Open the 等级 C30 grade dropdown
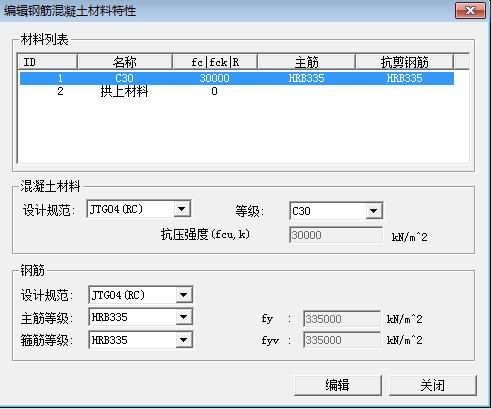This screenshot has width=491, height=409. pos(374,211)
